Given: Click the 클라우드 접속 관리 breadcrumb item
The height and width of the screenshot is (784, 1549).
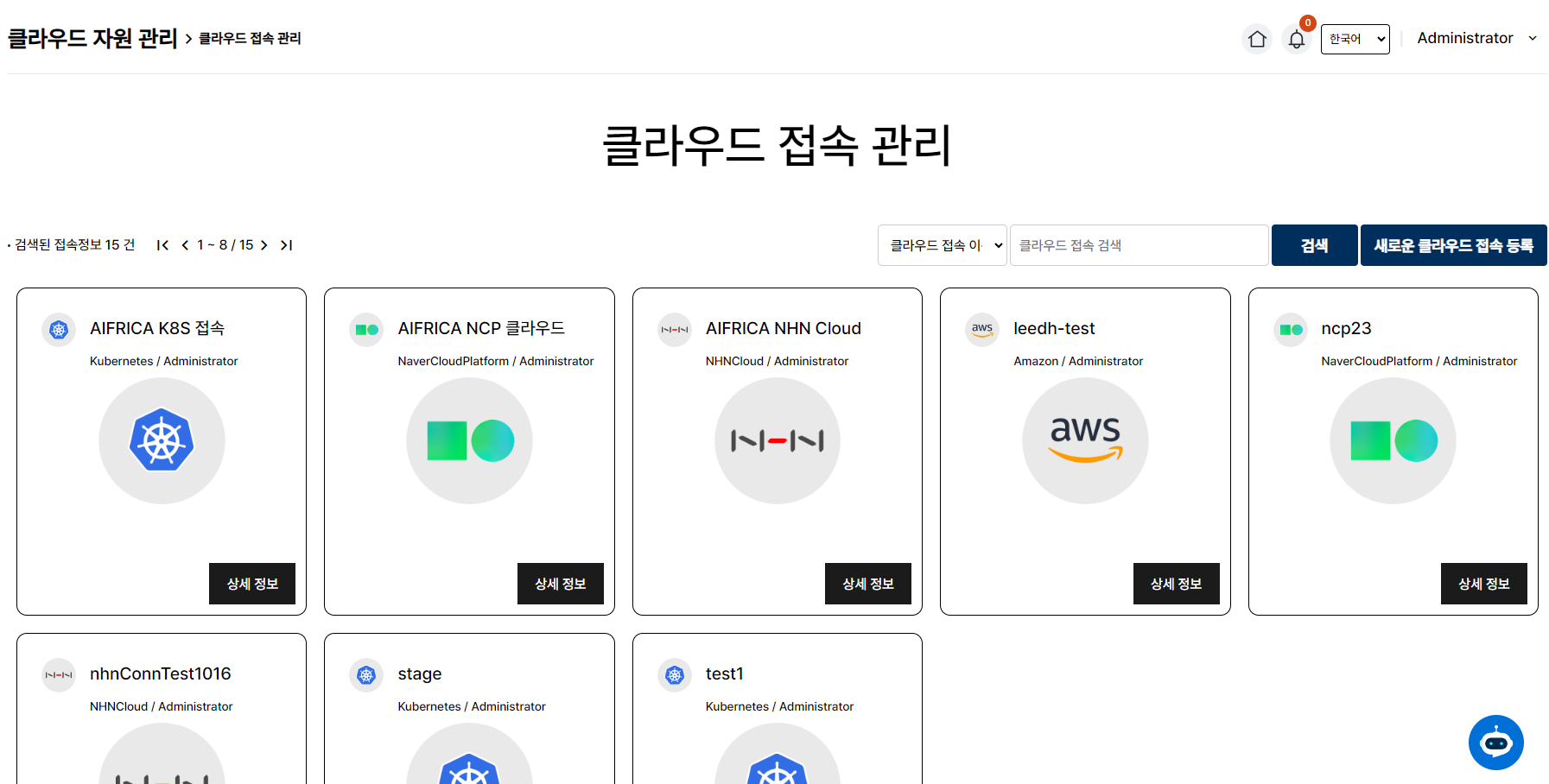Looking at the screenshot, I should [250, 39].
